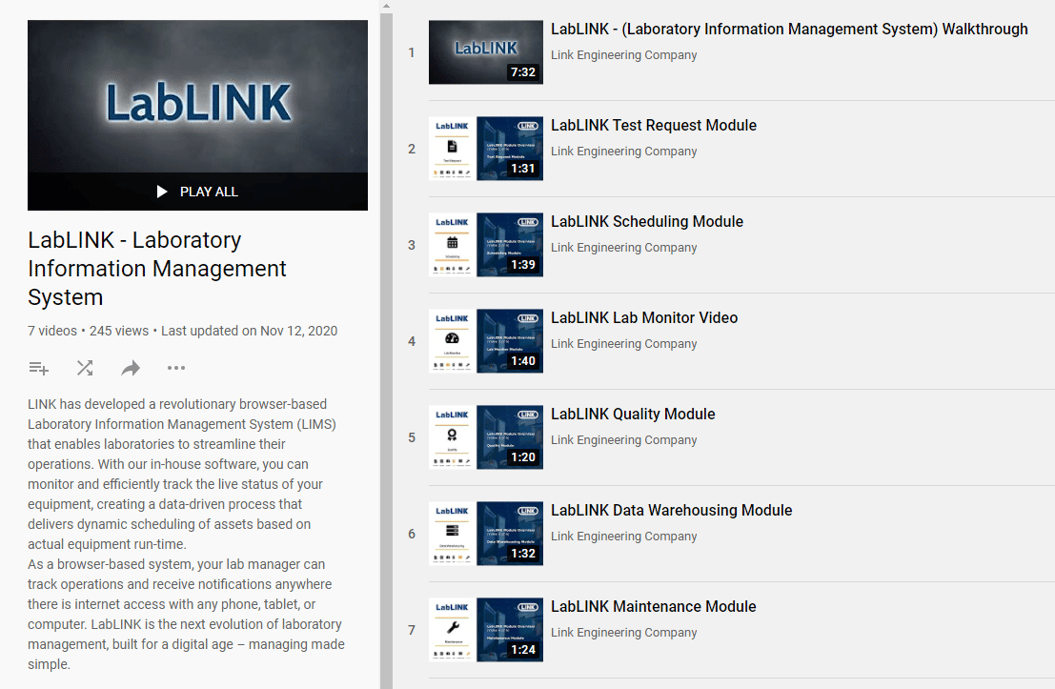
Task: Visit channel link under Lab Monitor Video
Action: click(623, 343)
